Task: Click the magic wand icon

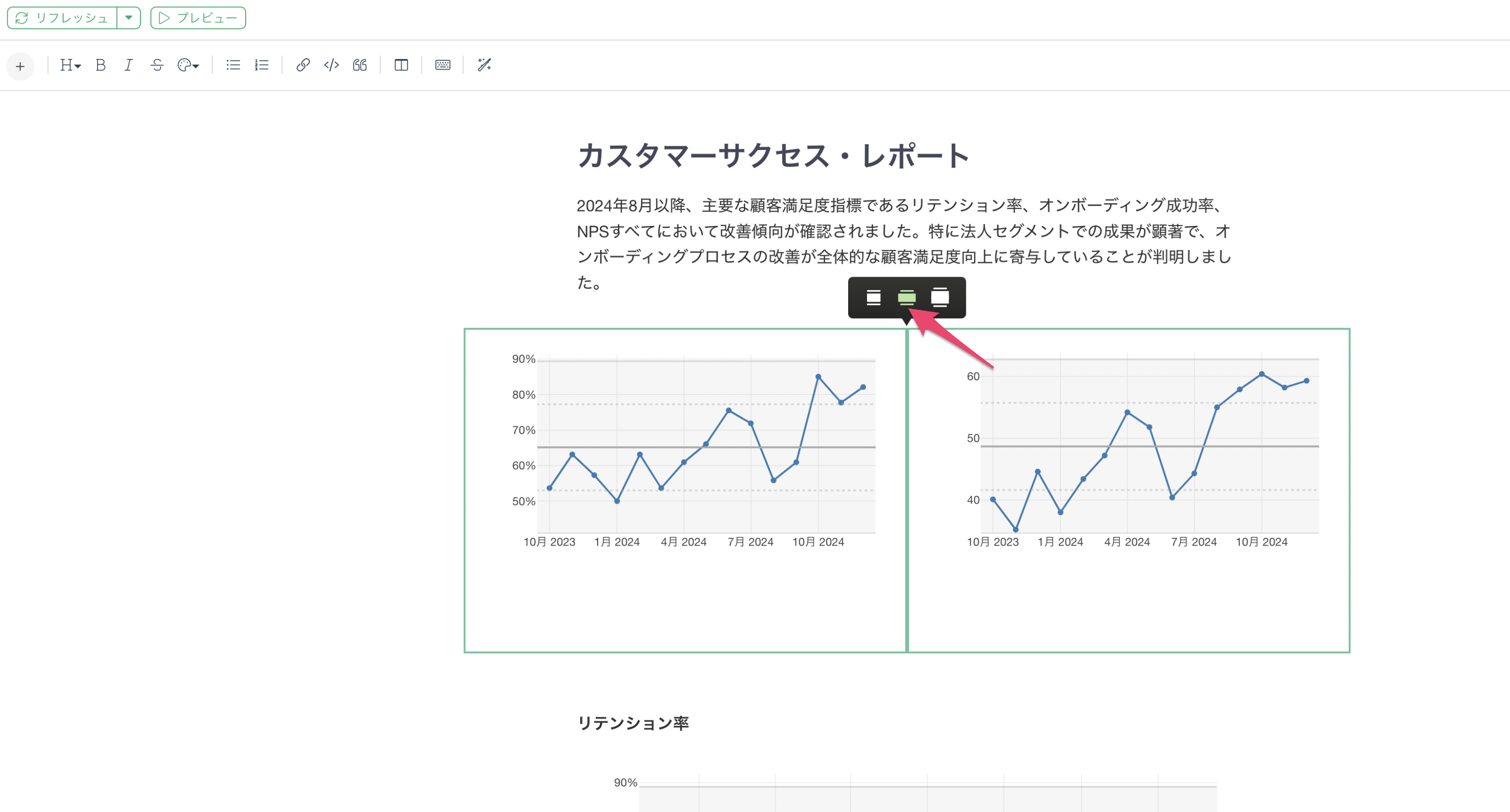Action: click(484, 65)
